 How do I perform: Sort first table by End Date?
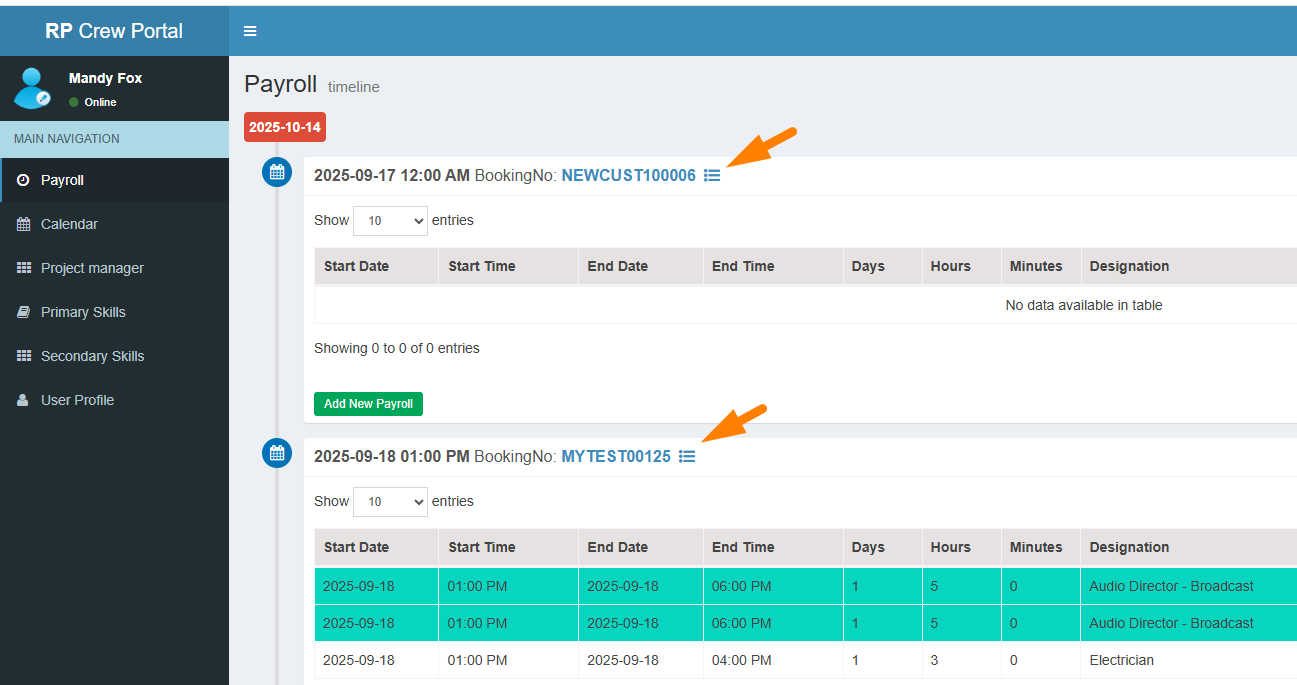pyautogui.click(x=641, y=266)
